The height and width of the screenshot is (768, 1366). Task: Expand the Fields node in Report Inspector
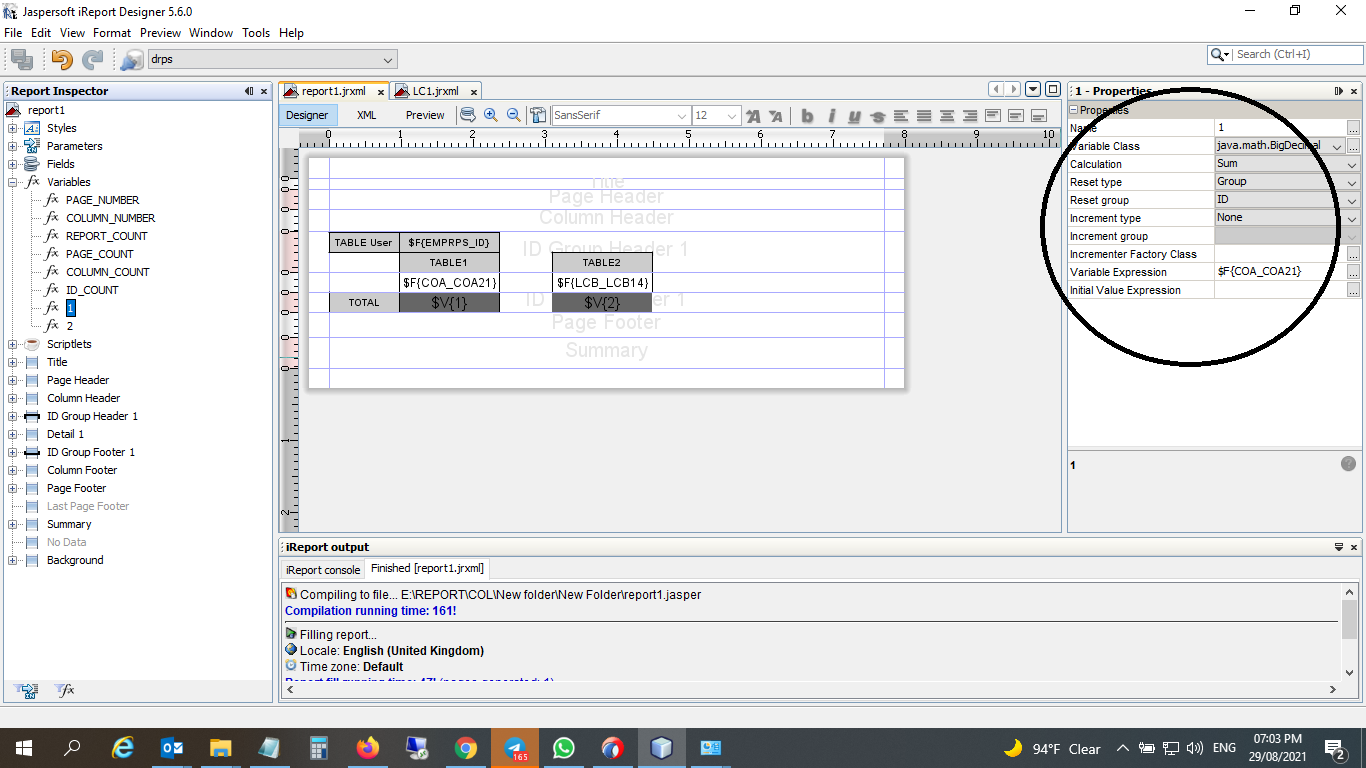[x=12, y=164]
